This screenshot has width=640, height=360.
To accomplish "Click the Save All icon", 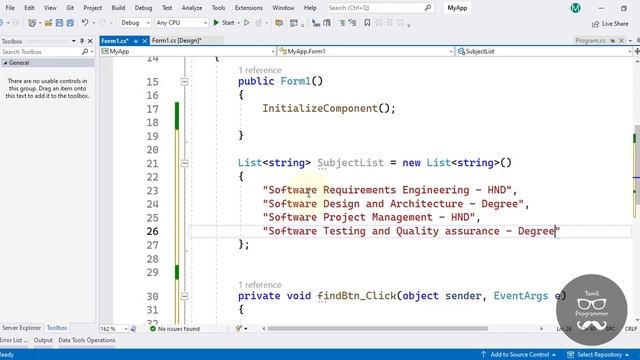I will click(x=70, y=23).
